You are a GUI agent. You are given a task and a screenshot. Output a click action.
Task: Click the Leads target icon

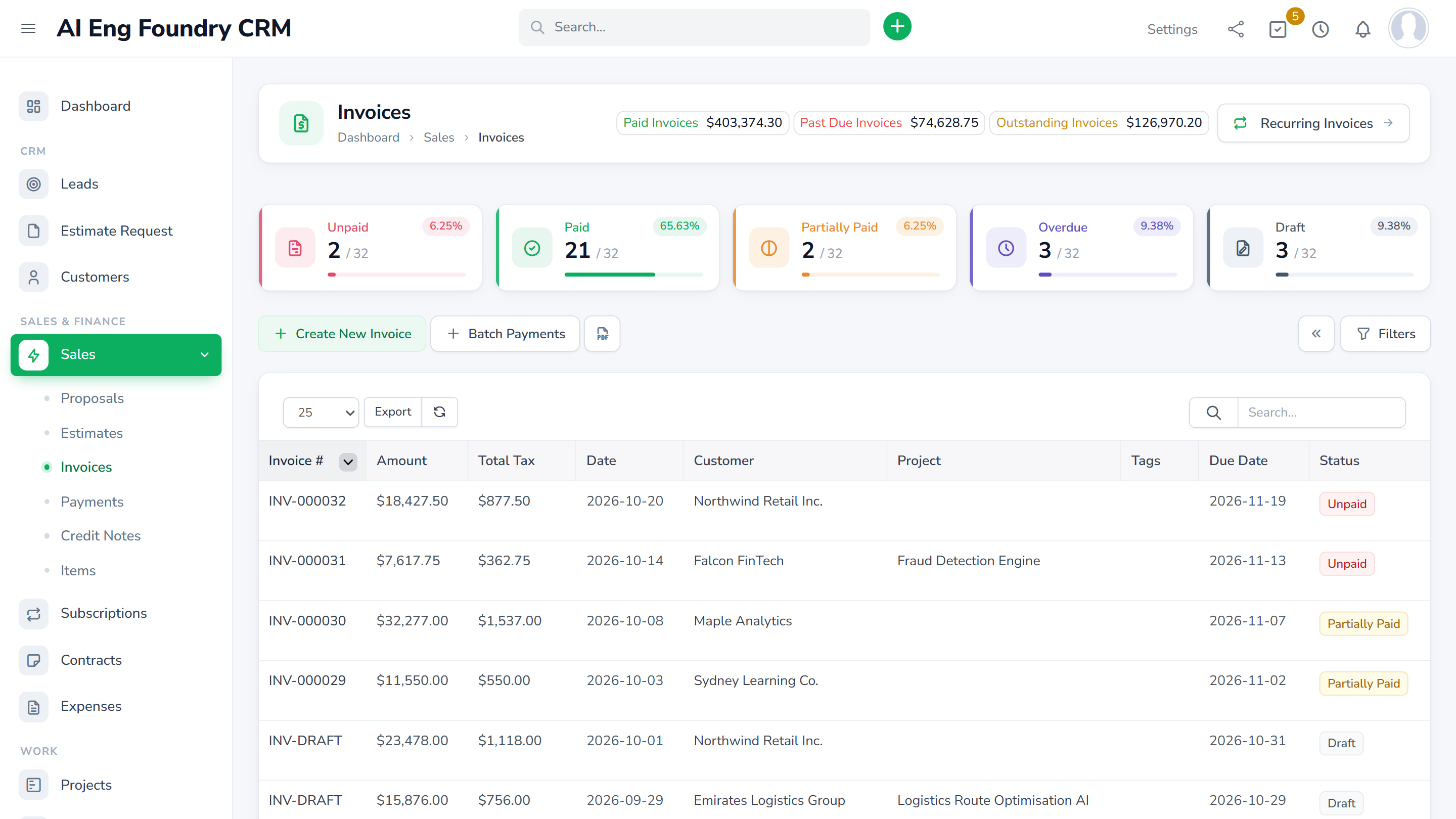coord(33,184)
